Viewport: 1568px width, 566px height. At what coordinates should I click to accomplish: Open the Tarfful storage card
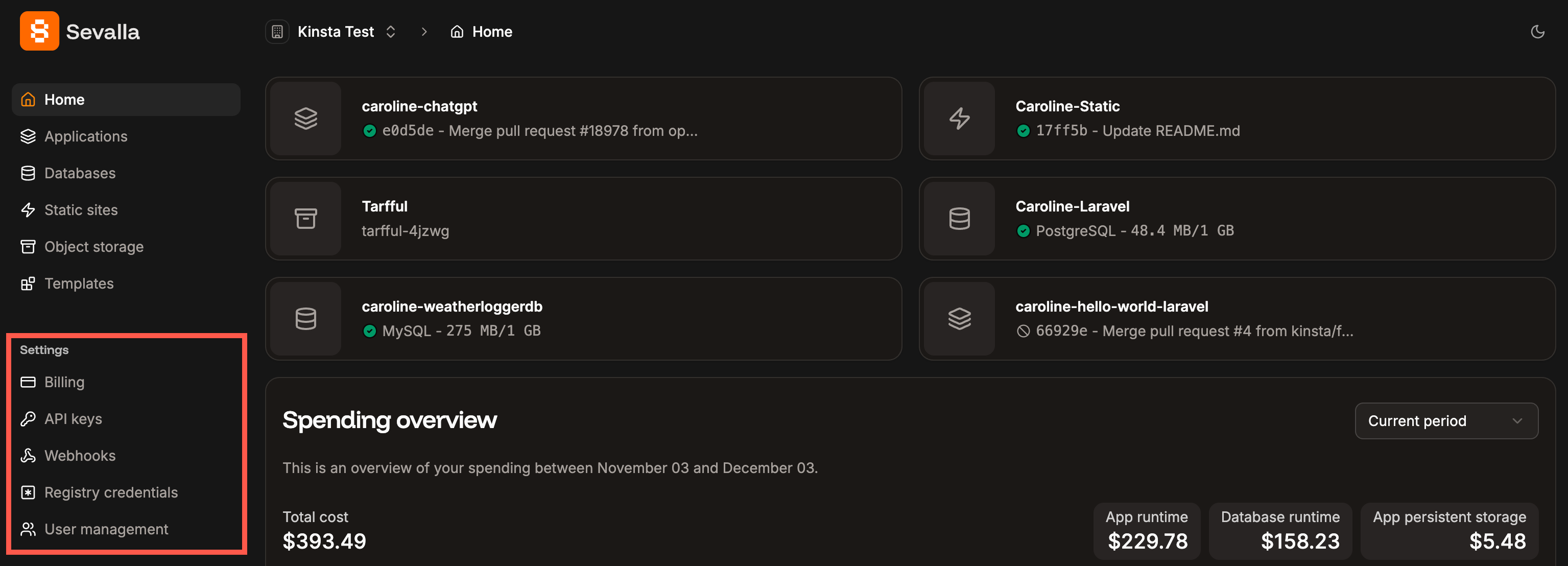(x=583, y=219)
